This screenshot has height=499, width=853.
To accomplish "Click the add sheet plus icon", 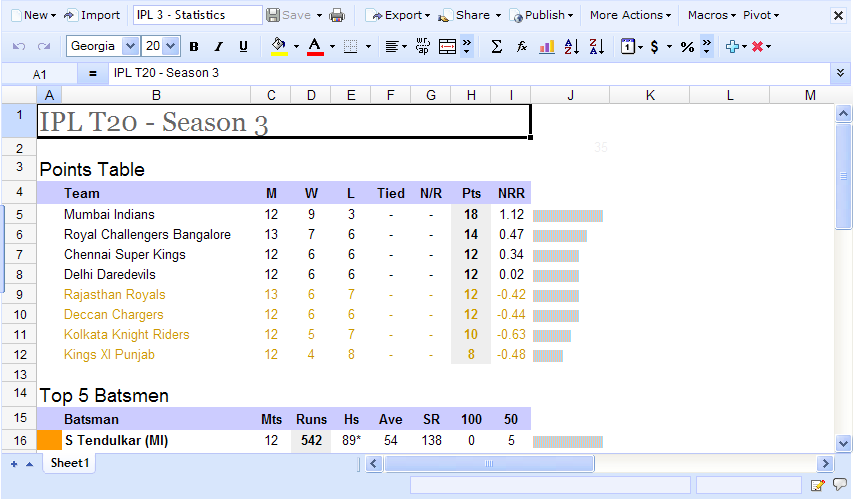I will coord(14,464).
